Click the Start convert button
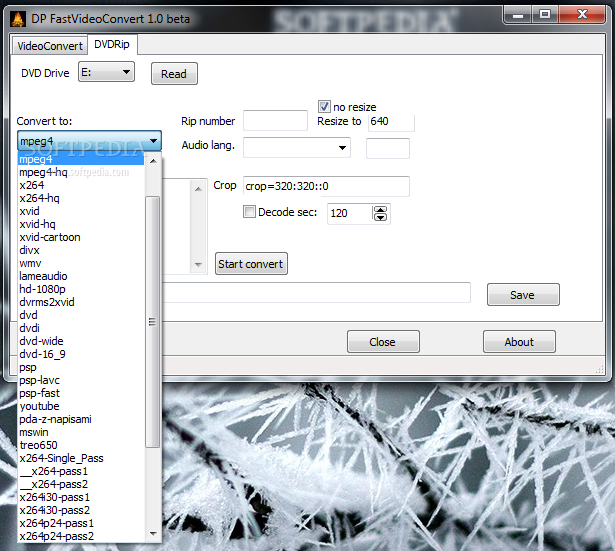Image resolution: width=615 pixels, height=551 pixels. click(251, 264)
